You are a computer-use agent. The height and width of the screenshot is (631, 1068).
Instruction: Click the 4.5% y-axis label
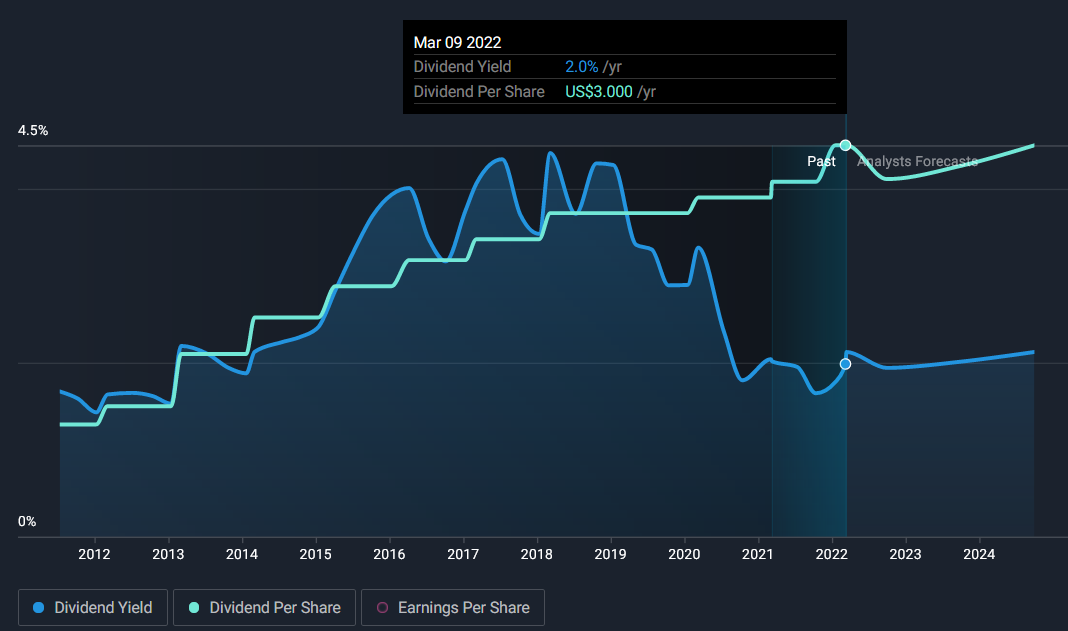[x=33, y=131]
